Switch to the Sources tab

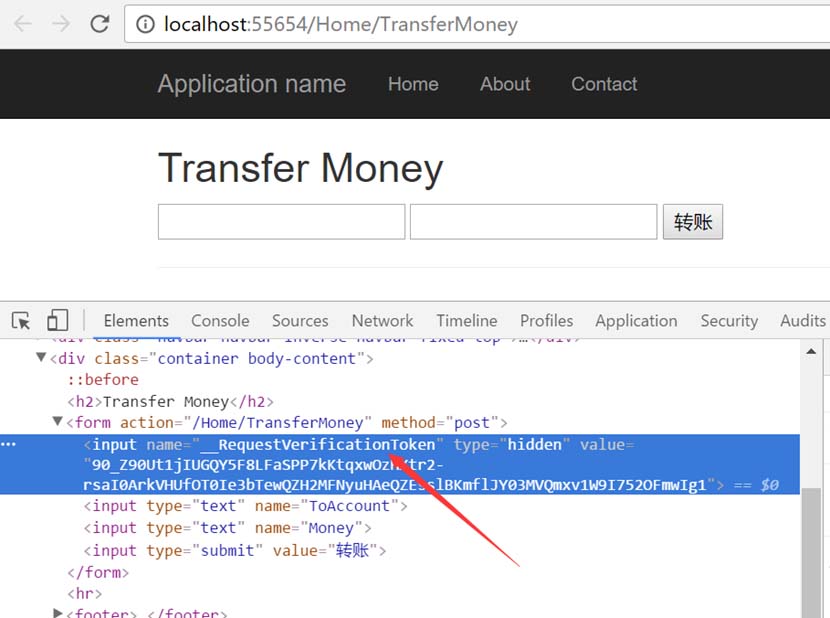[300, 320]
